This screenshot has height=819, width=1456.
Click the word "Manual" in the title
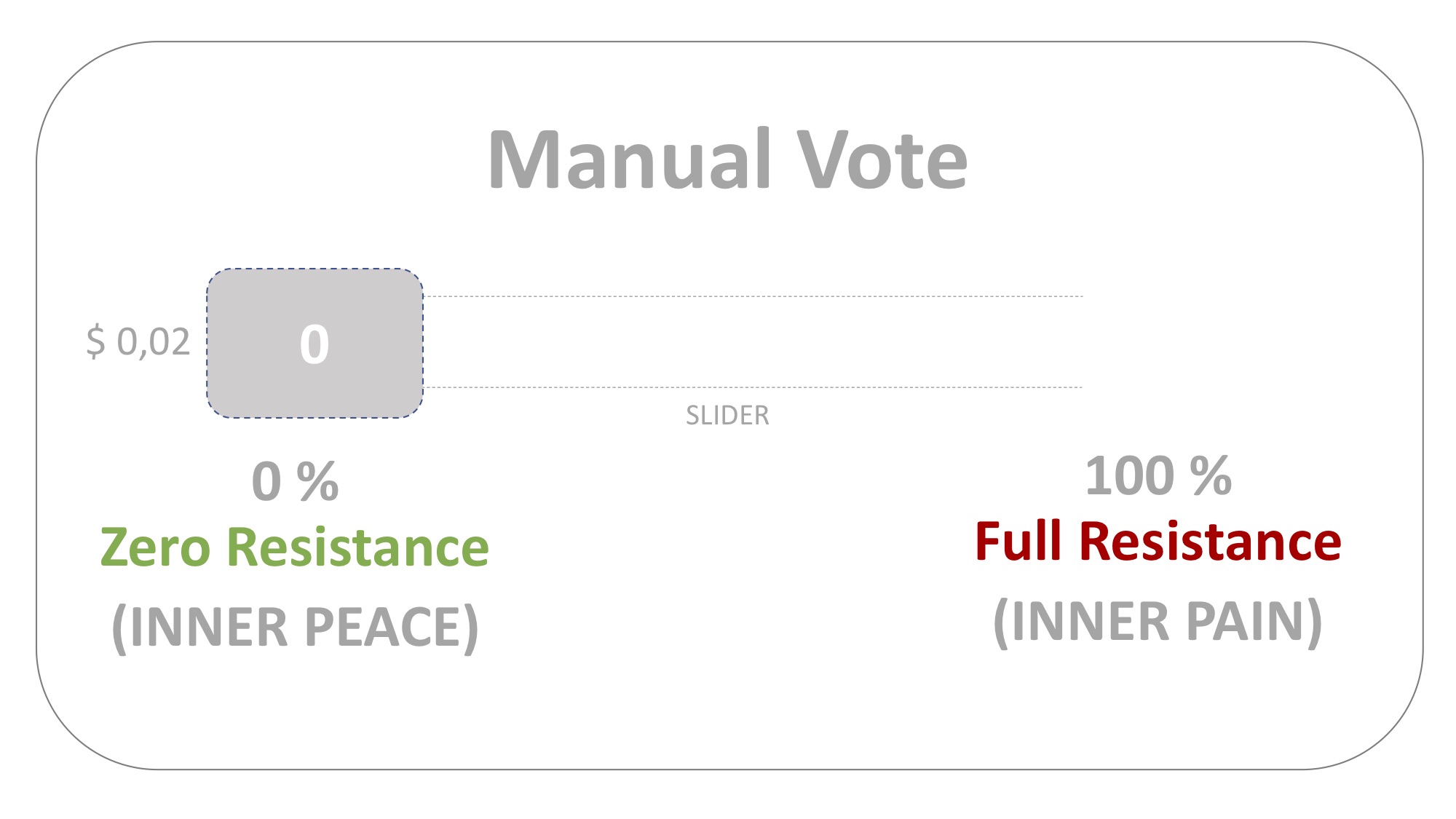[630, 160]
